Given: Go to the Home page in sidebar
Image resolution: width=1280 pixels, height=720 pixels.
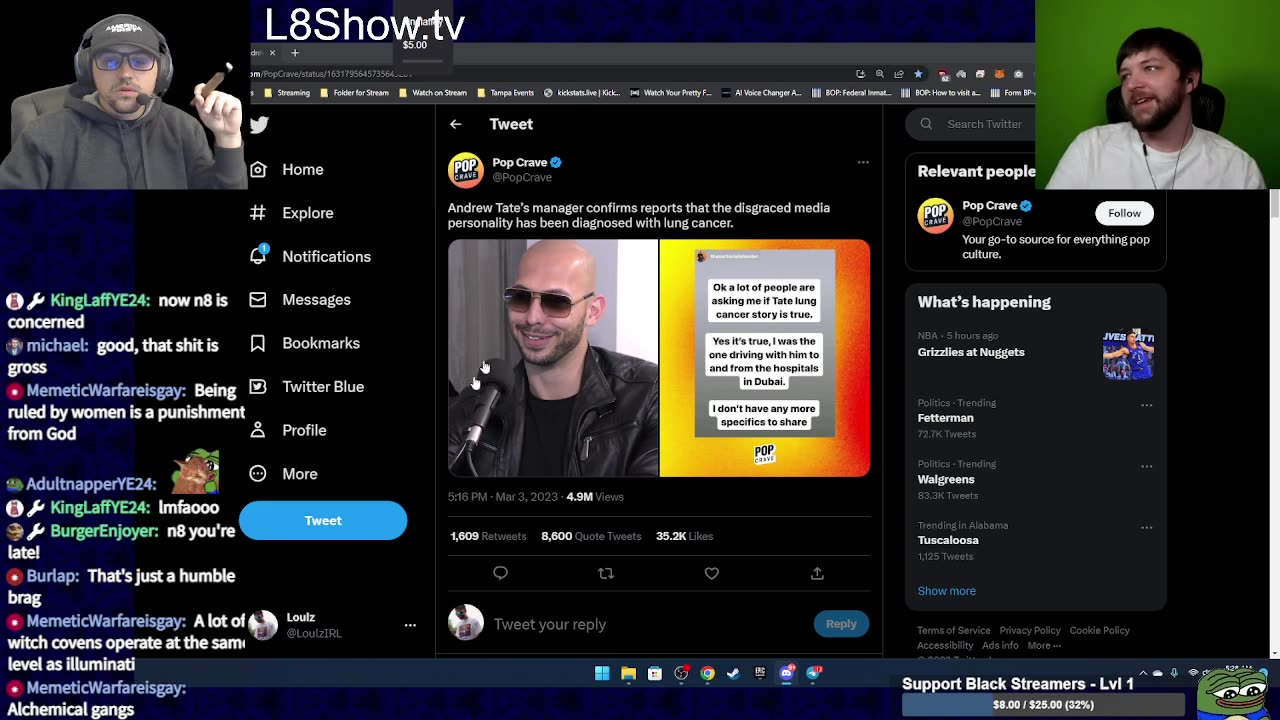Looking at the screenshot, I should click(x=288, y=169).
